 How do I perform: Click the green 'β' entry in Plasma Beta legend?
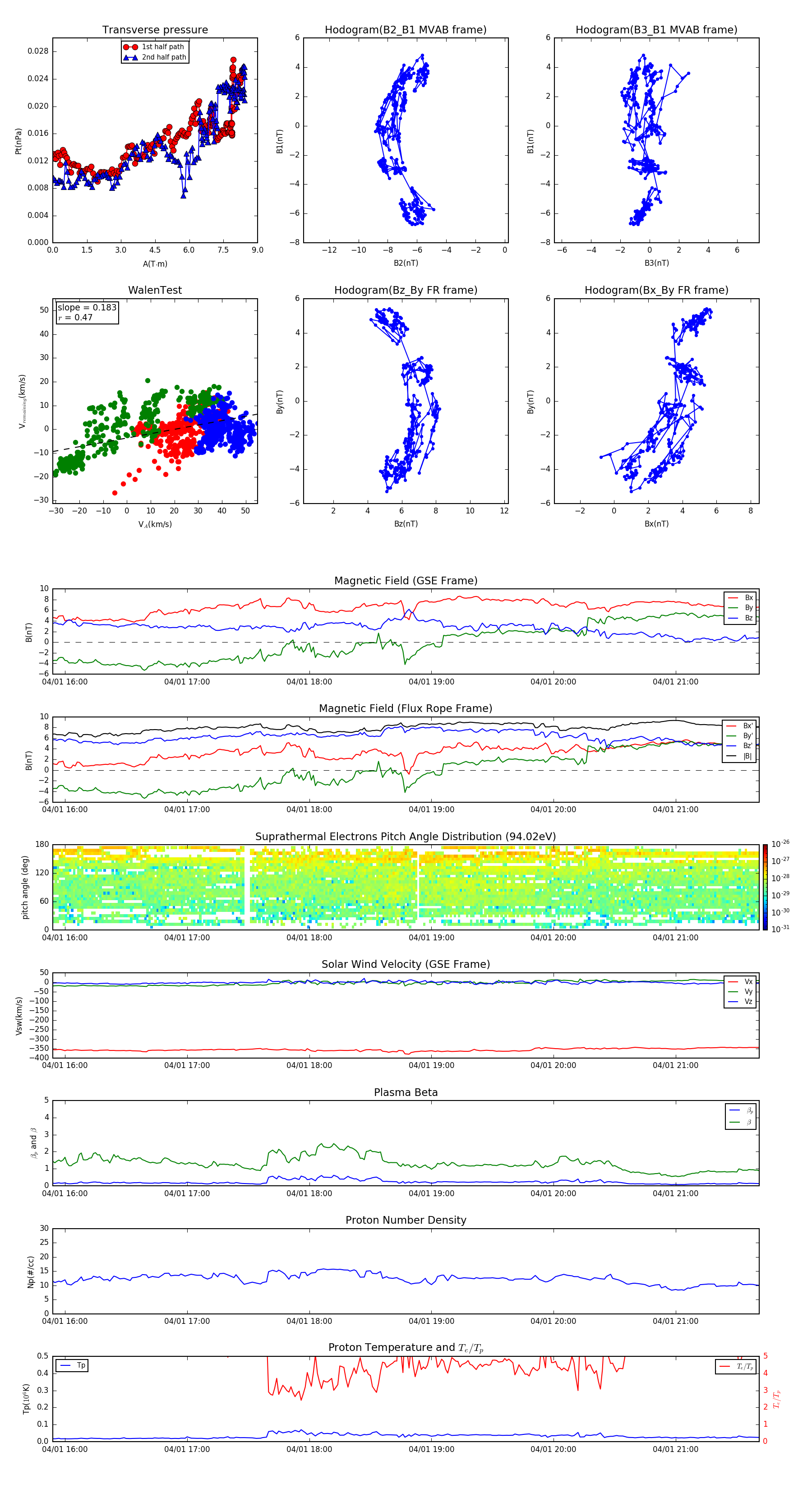742,1122
